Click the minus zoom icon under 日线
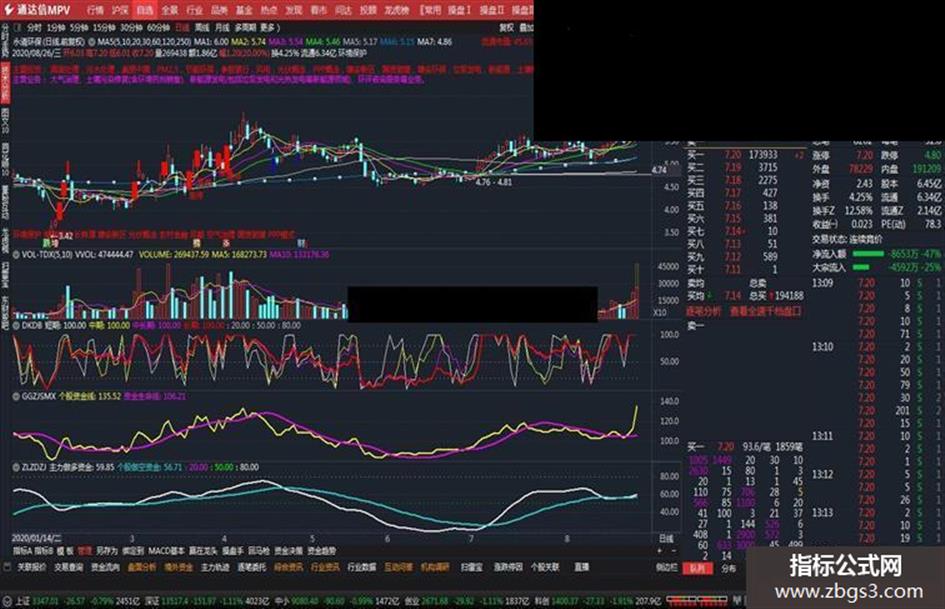Image resolution: width=945 pixels, height=609 pixels. 674,551
